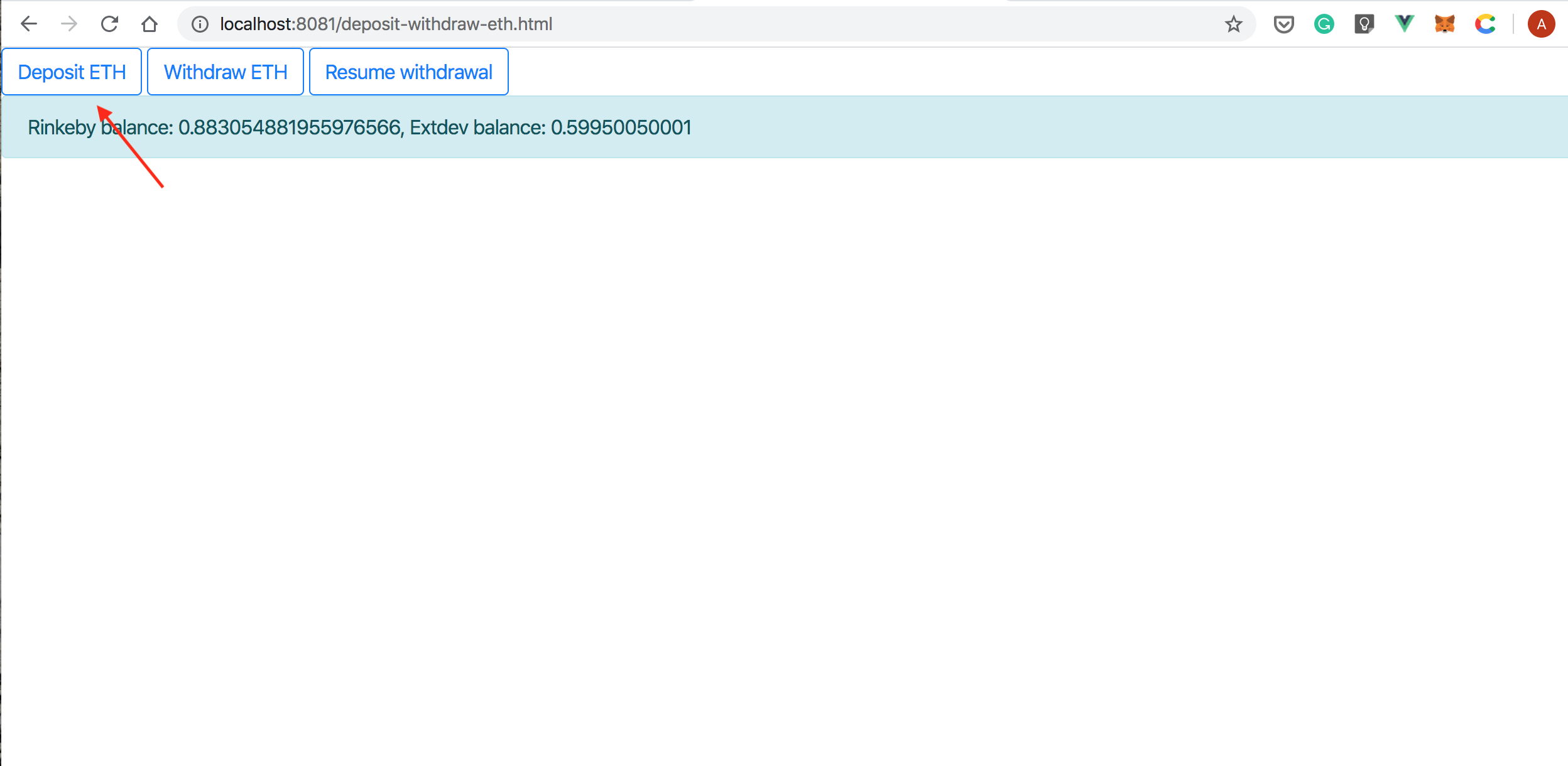Go forward using the browser forward arrow
Viewport: 1568px width, 766px height.
(69, 24)
